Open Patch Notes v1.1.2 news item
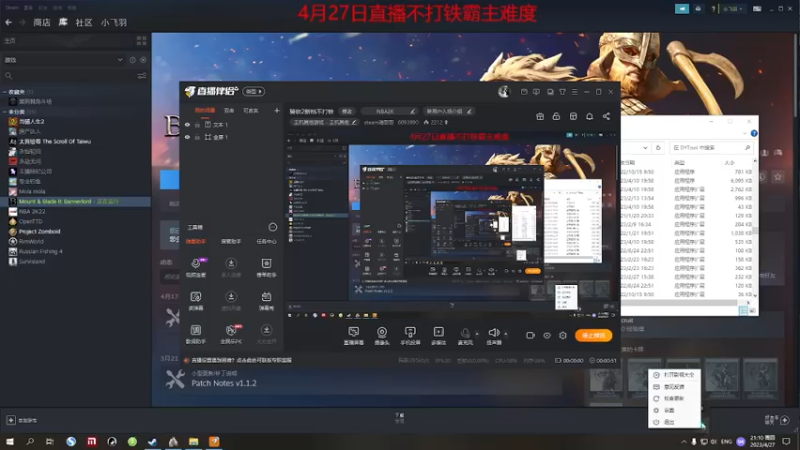Screen dimensions: 800x450 224,383
